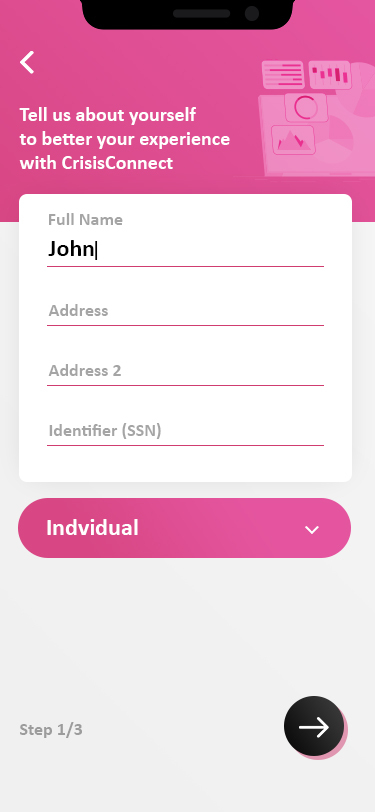Click the 'to better your experience' line
This screenshot has height=812, width=375.
[x=125, y=139]
